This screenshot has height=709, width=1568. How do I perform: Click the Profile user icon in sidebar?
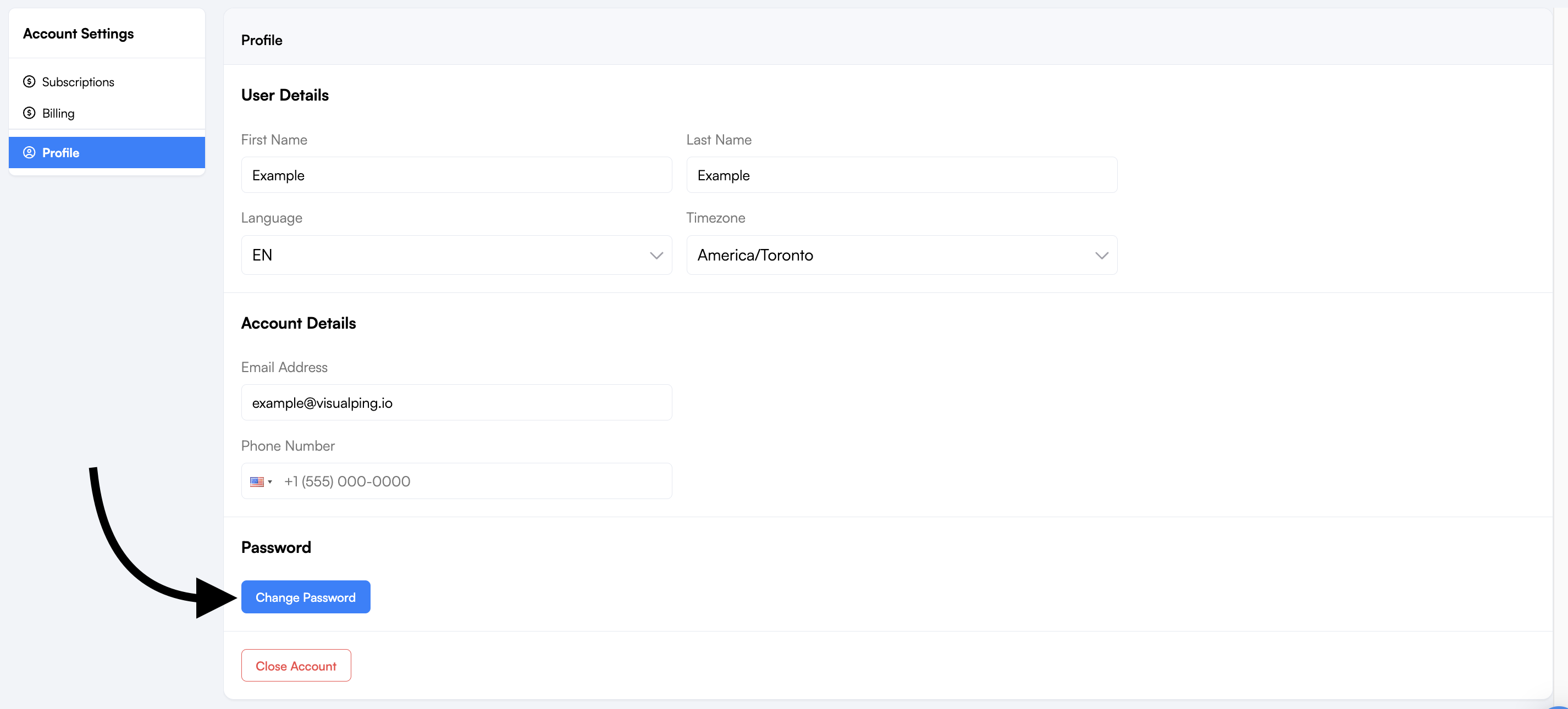click(29, 153)
